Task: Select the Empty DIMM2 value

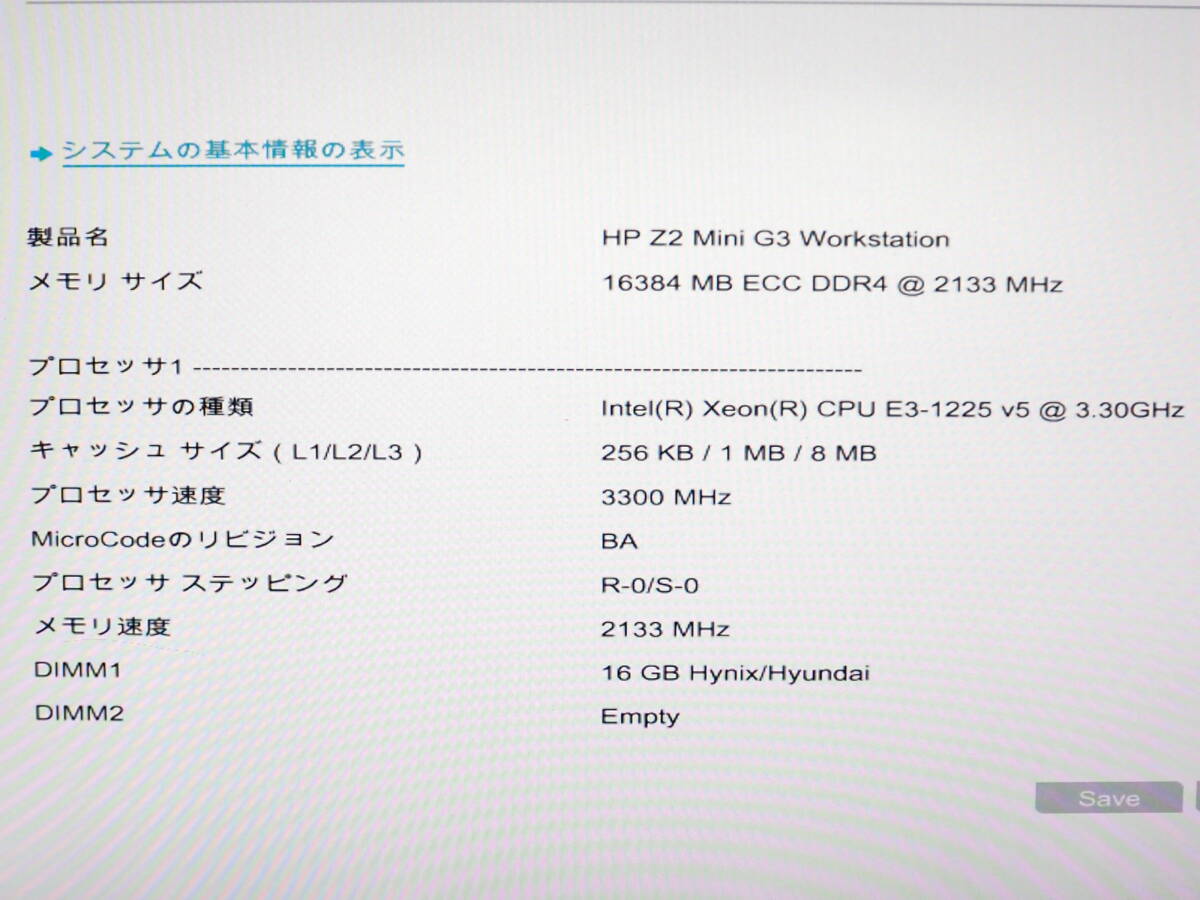Action: click(x=640, y=717)
